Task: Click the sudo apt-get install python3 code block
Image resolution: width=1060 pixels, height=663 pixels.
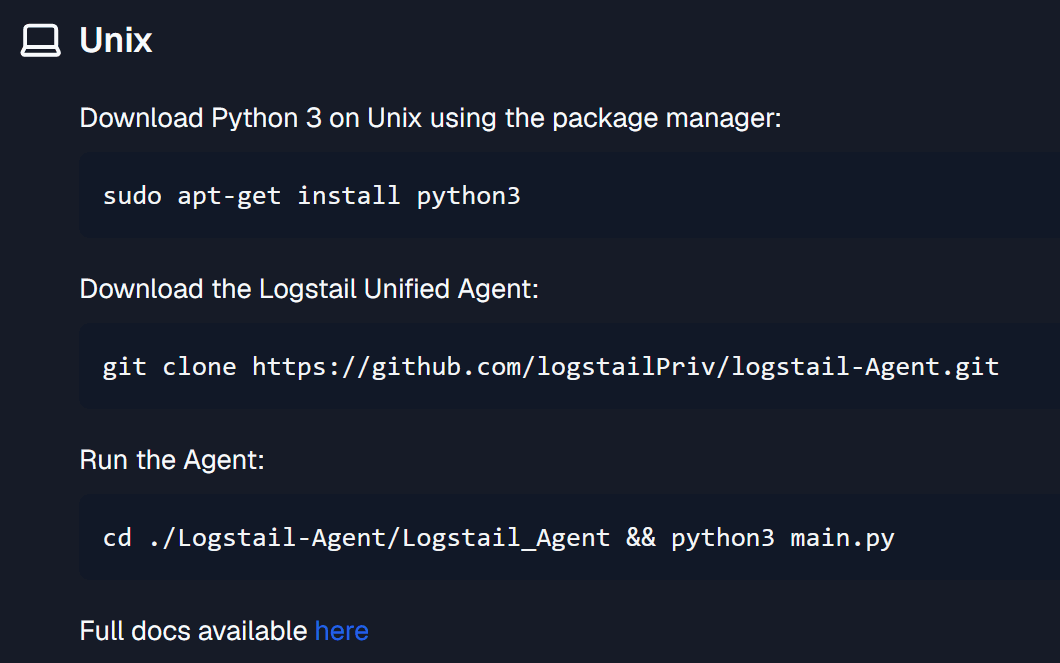Action: [x=569, y=195]
